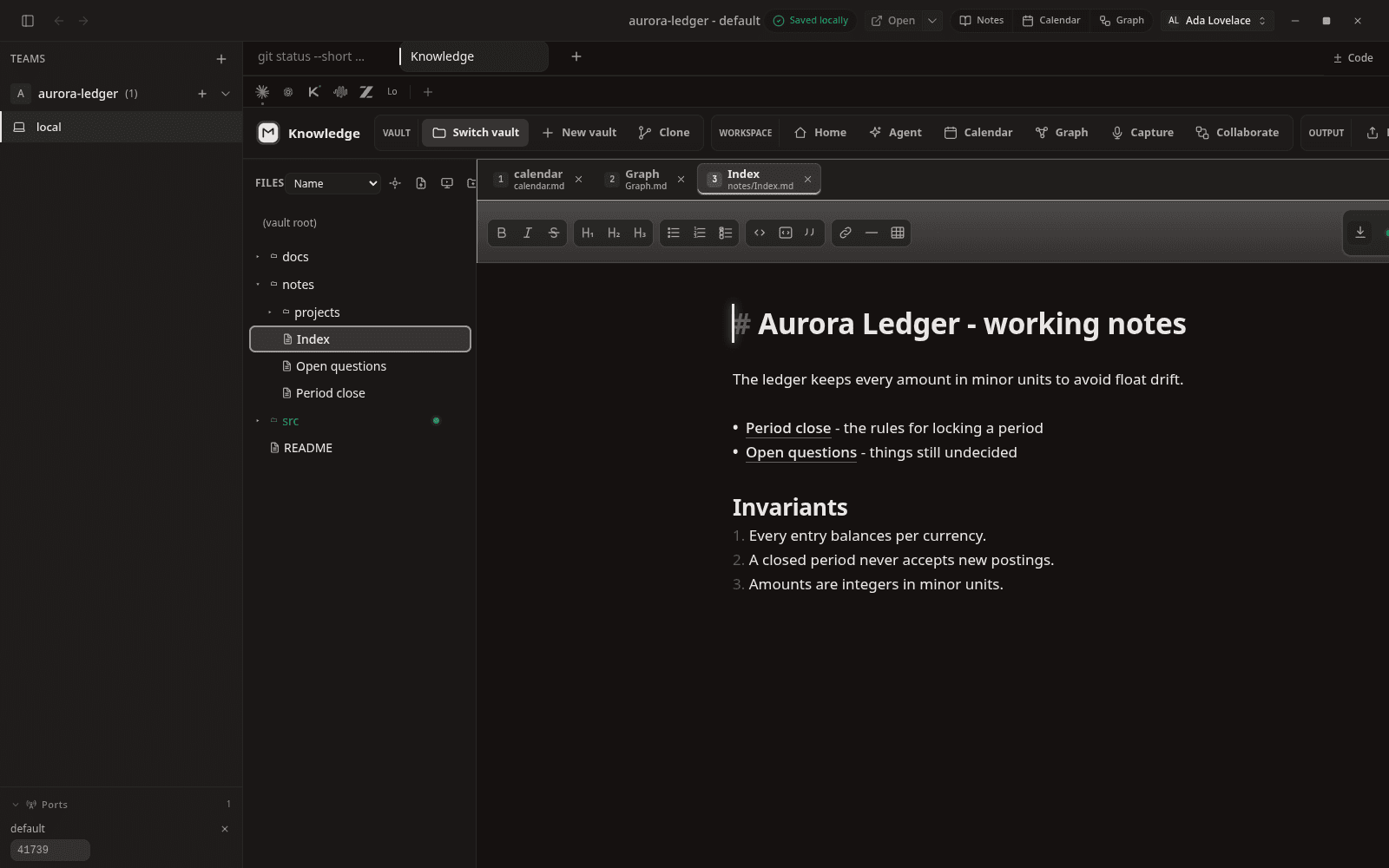Screen dimensions: 1389x868
Task: Click the locate active file crosshair icon
Action: click(x=395, y=183)
